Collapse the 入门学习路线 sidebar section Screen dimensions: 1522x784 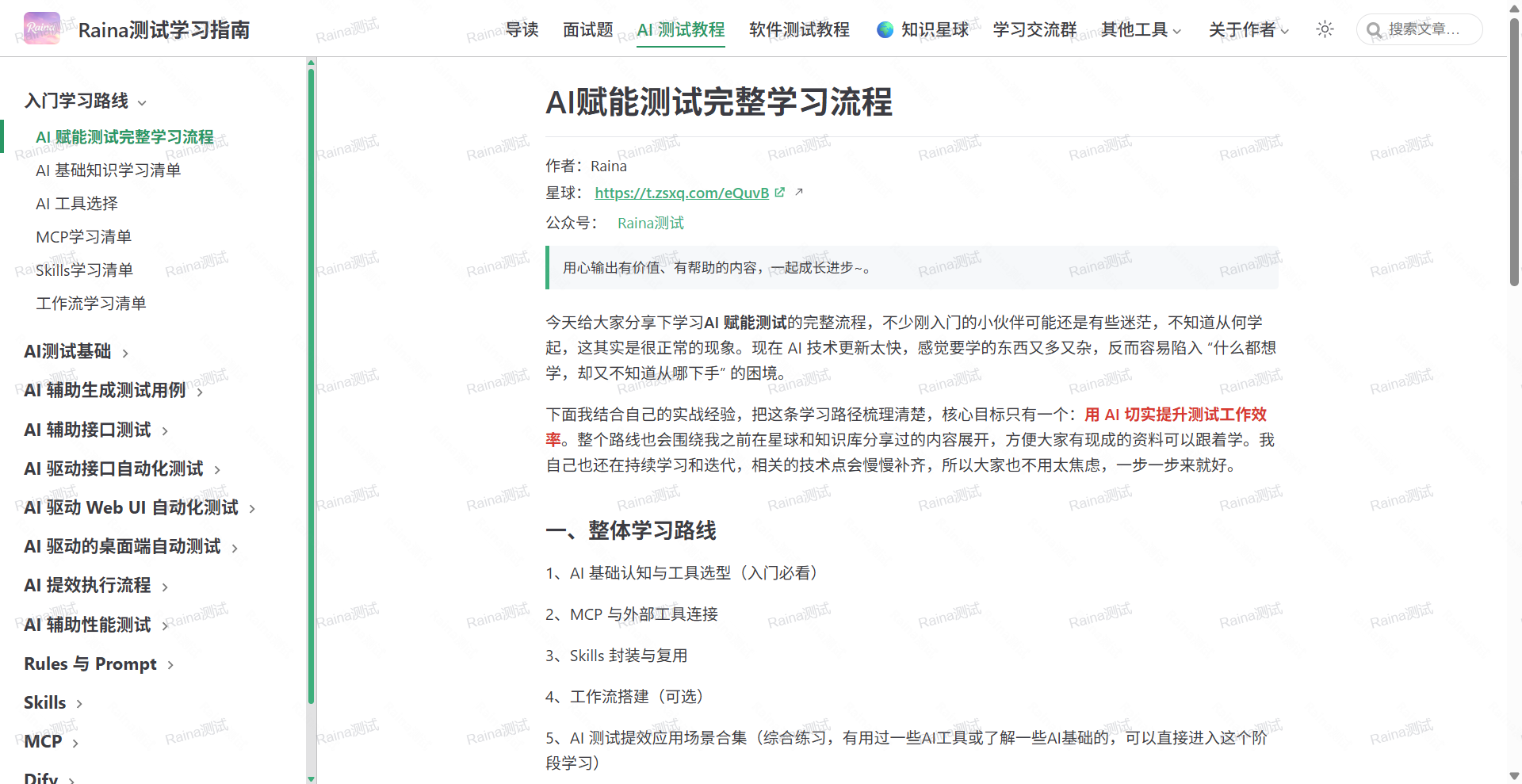[86, 101]
